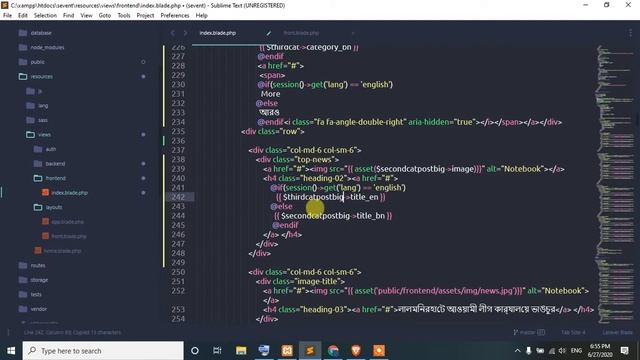This screenshot has width=640, height=360.
Task: Click line number 236 in the gutter
Action: click(x=178, y=141)
